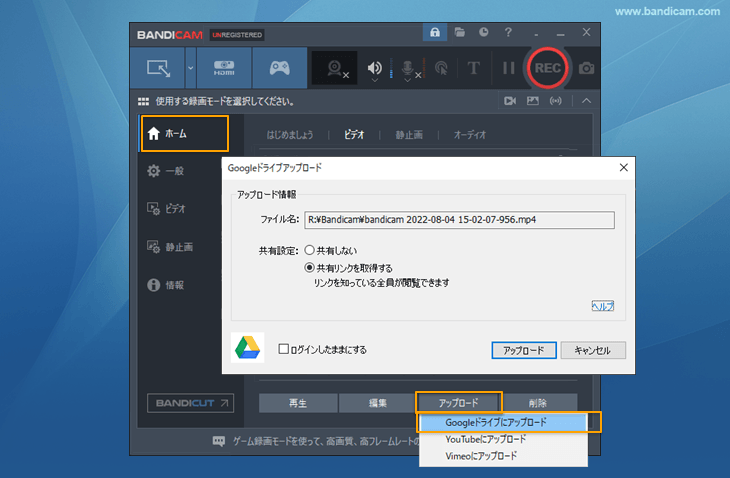This screenshot has width=730, height=478.
Task: Choose YouTubeにアップロード menu item
Action: tap(503, 439)
